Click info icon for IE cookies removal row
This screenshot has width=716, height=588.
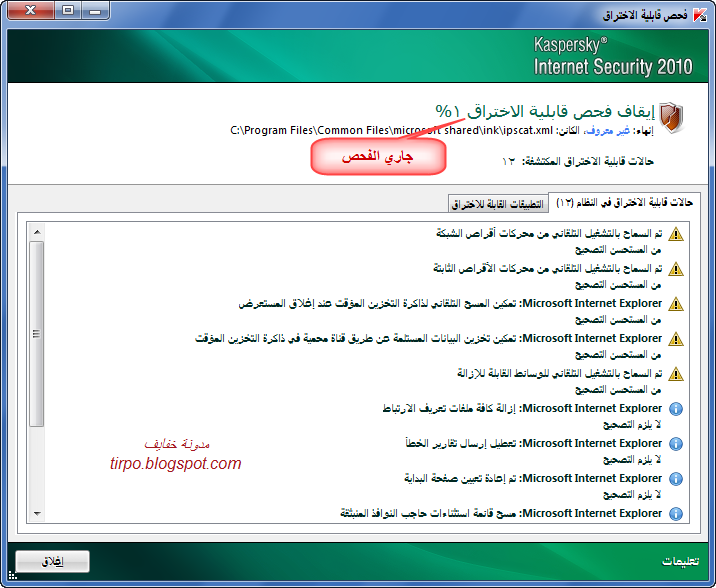(x=676, y=409)
